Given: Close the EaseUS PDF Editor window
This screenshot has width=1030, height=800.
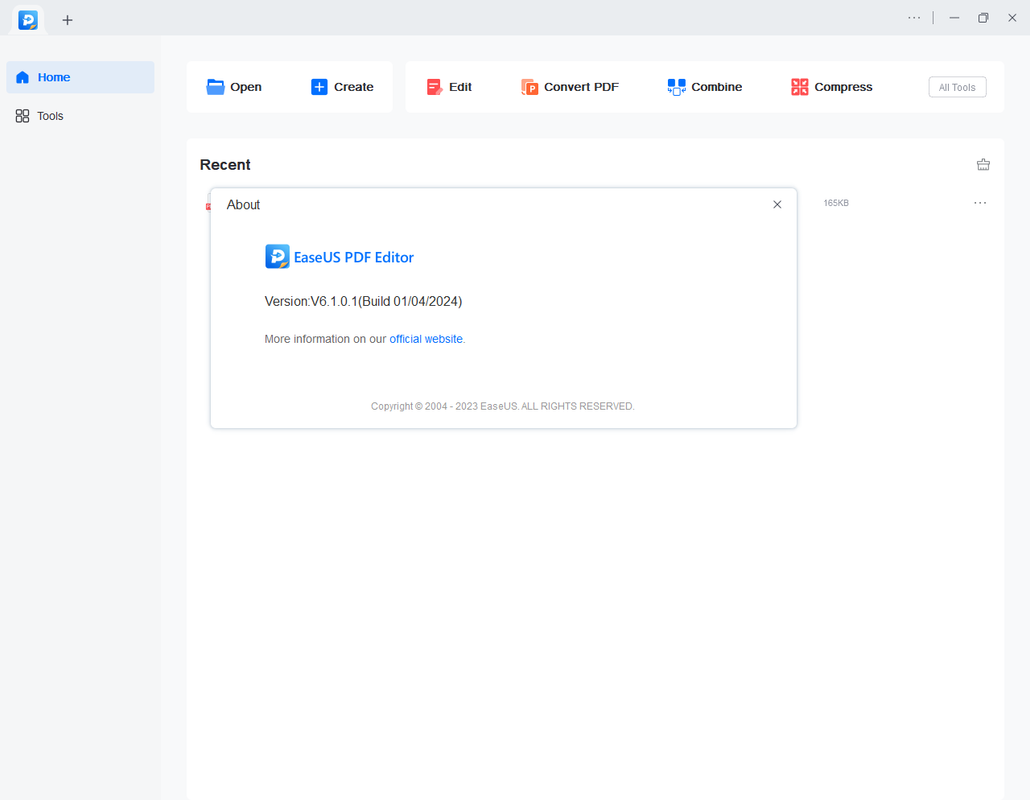Looking at the screenshot, I should coord(1012,18).
